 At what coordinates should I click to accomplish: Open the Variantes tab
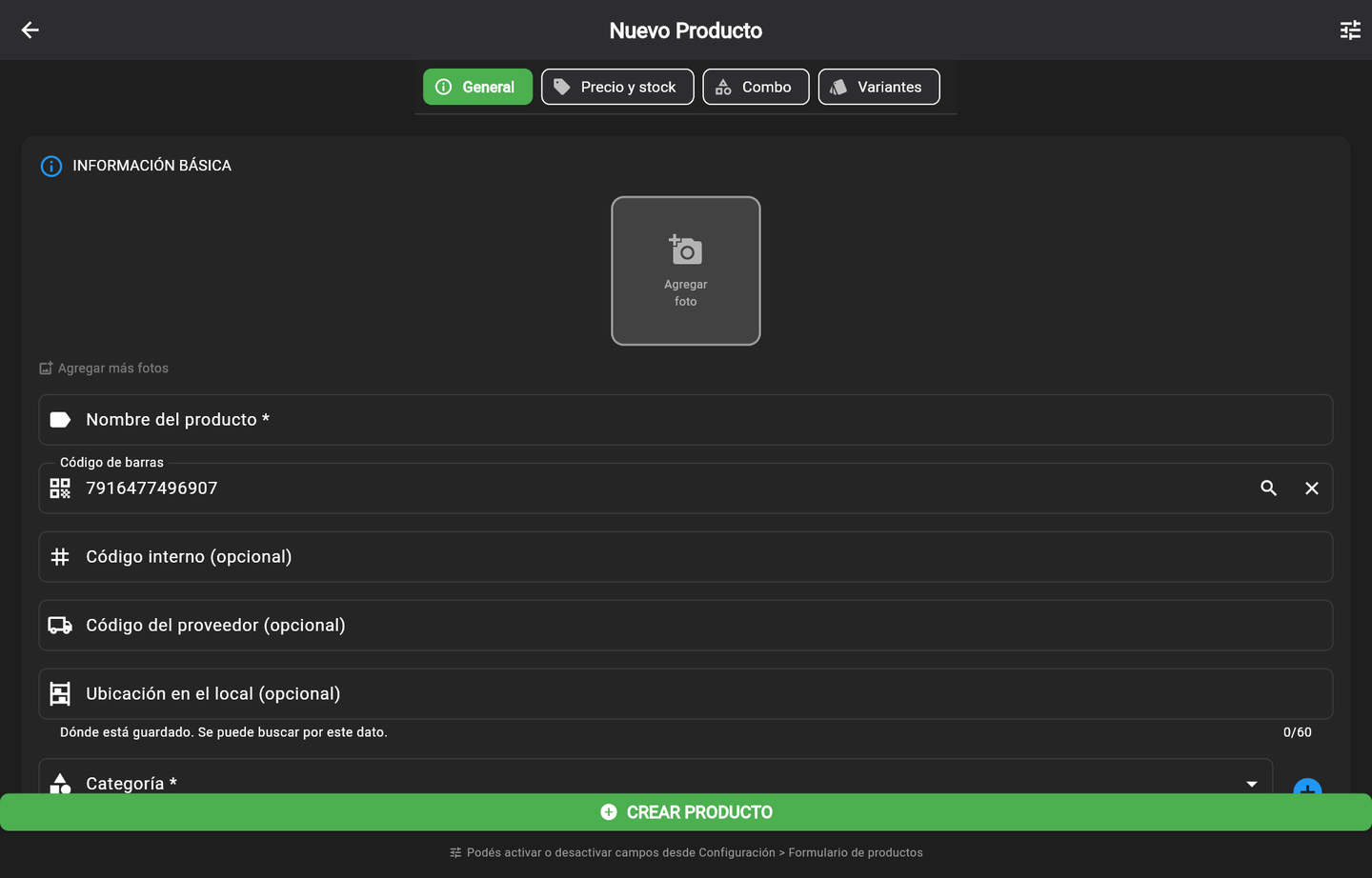(878, 87)
